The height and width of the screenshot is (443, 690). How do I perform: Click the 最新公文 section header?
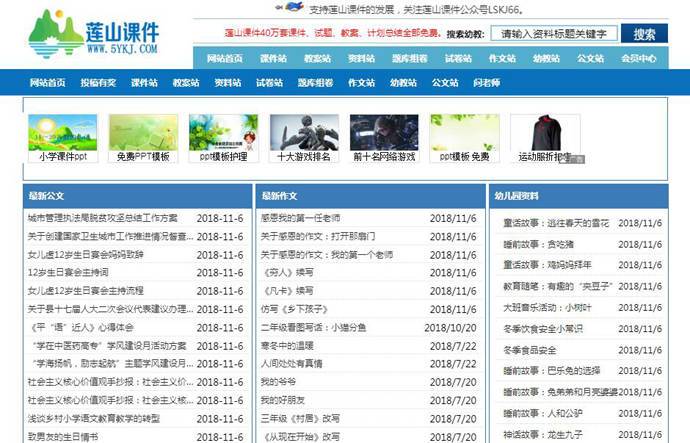tap(46, 196)
